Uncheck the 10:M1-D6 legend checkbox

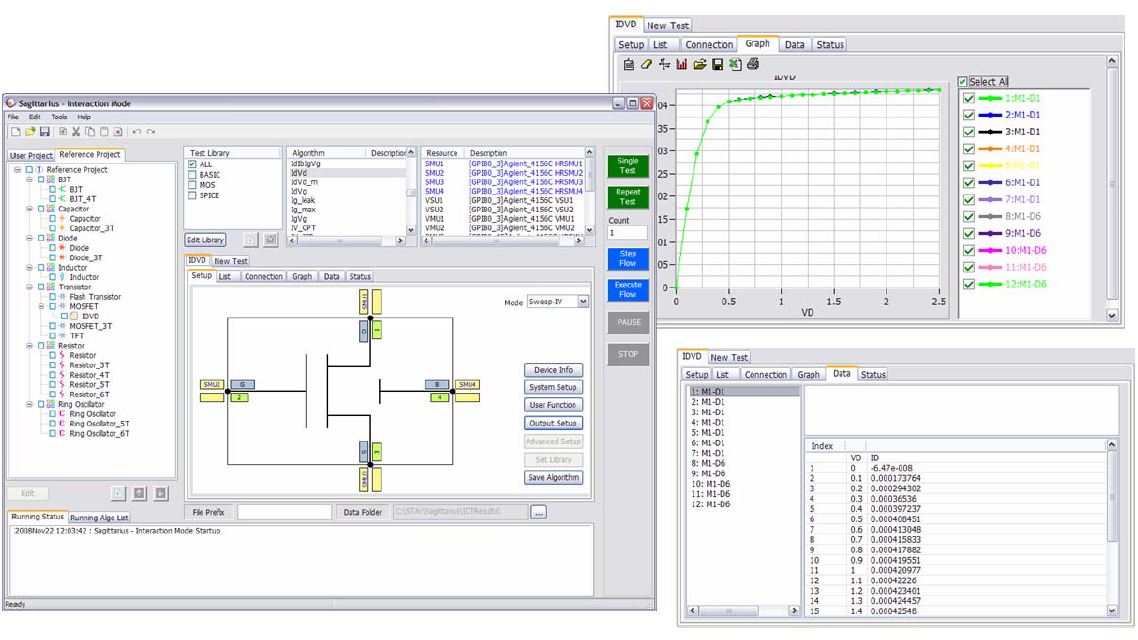tap(969, 250)
